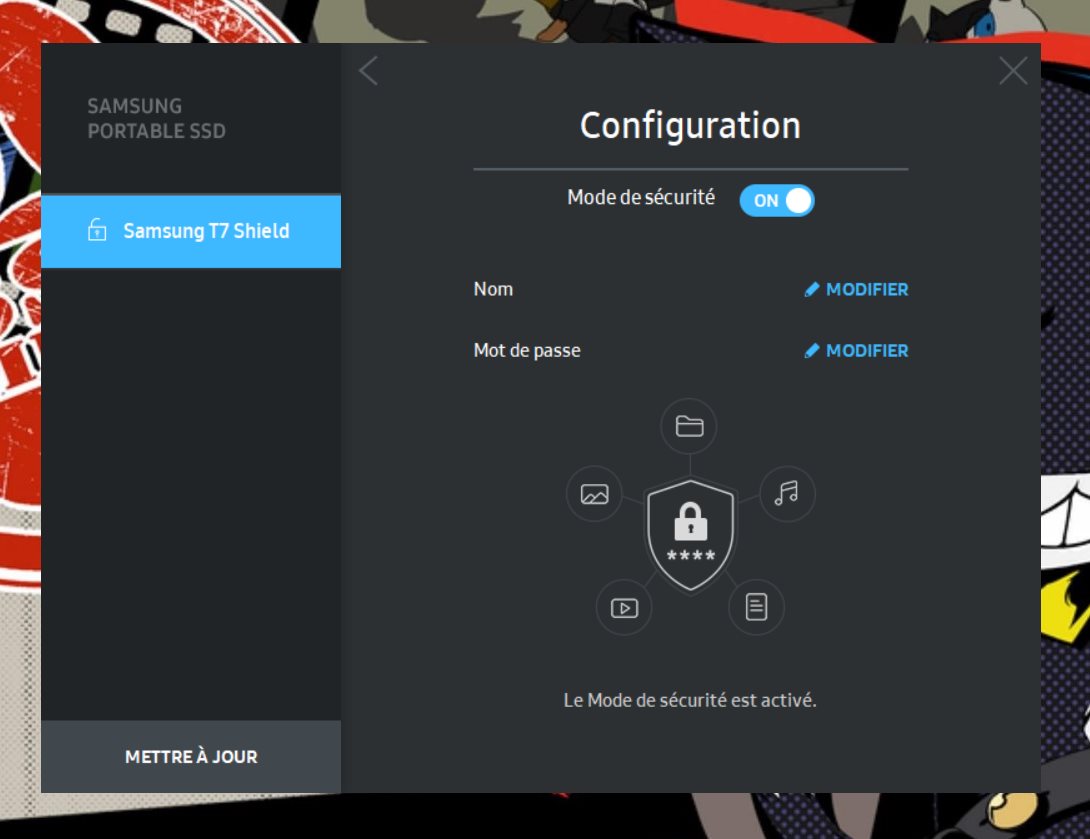Go back with the left arrow icon
Image resolution: width=1090 pixels, height=839 pixels.
[x=368, y=71]
